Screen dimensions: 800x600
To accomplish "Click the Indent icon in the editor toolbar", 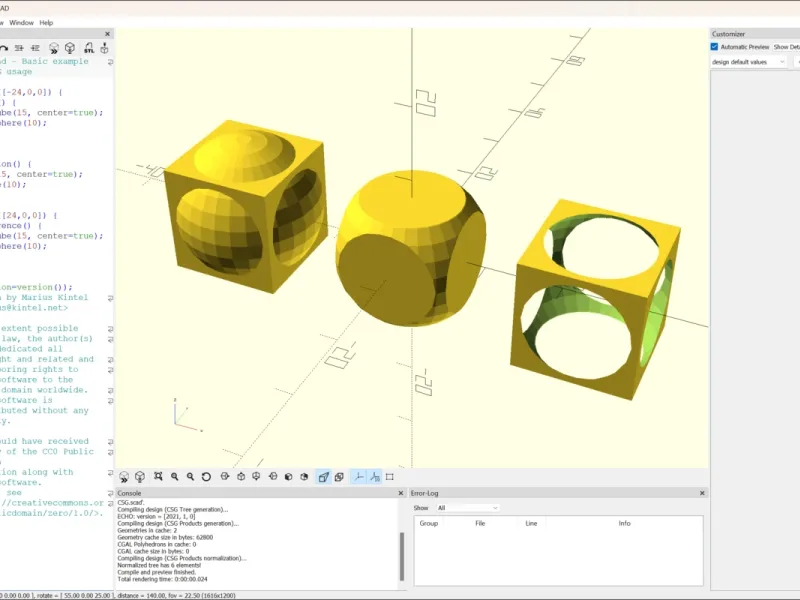I will [x=35, y=48].
